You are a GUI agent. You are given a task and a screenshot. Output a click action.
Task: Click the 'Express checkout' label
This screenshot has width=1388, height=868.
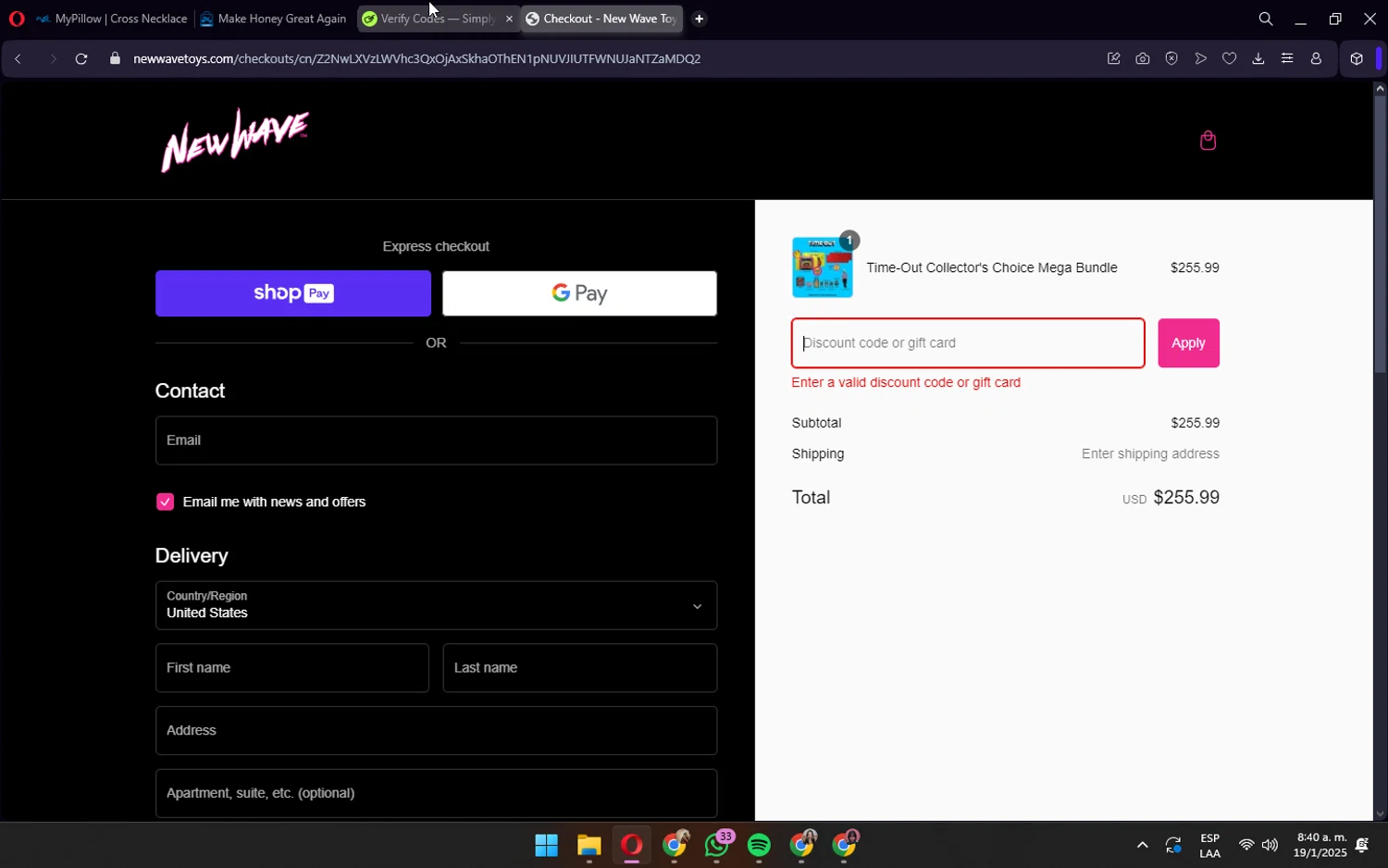tap(436, 246)
